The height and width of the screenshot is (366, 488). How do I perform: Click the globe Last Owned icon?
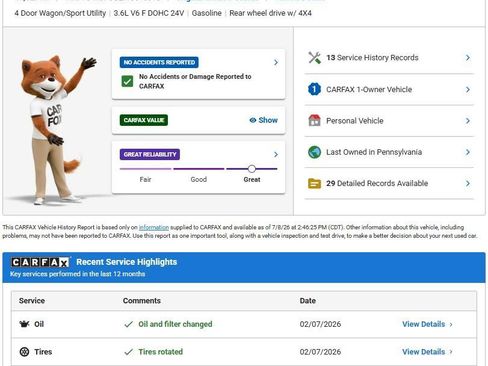pyautogui.click(x=314, y=152)
